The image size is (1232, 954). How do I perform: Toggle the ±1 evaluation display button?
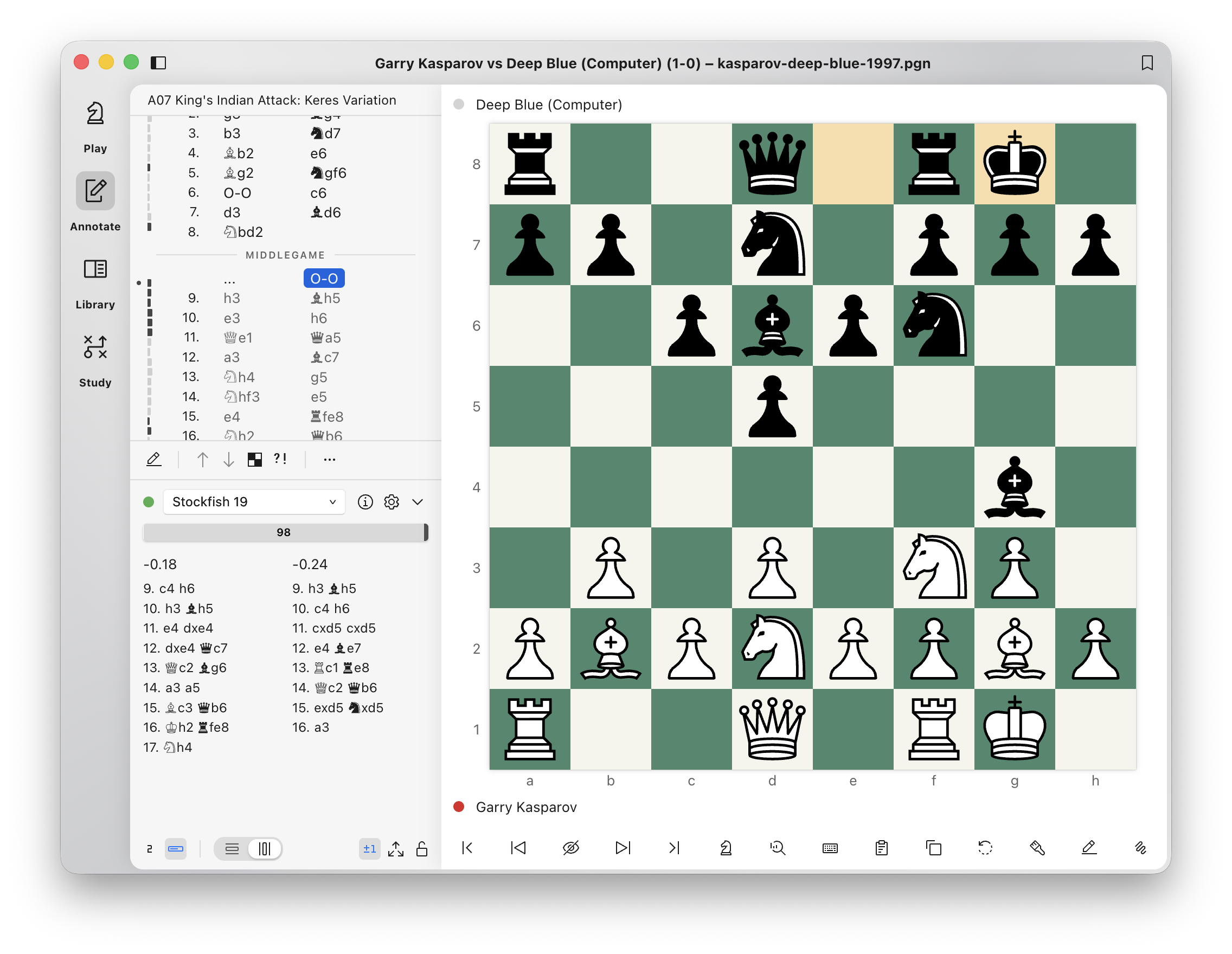[369, 848]
